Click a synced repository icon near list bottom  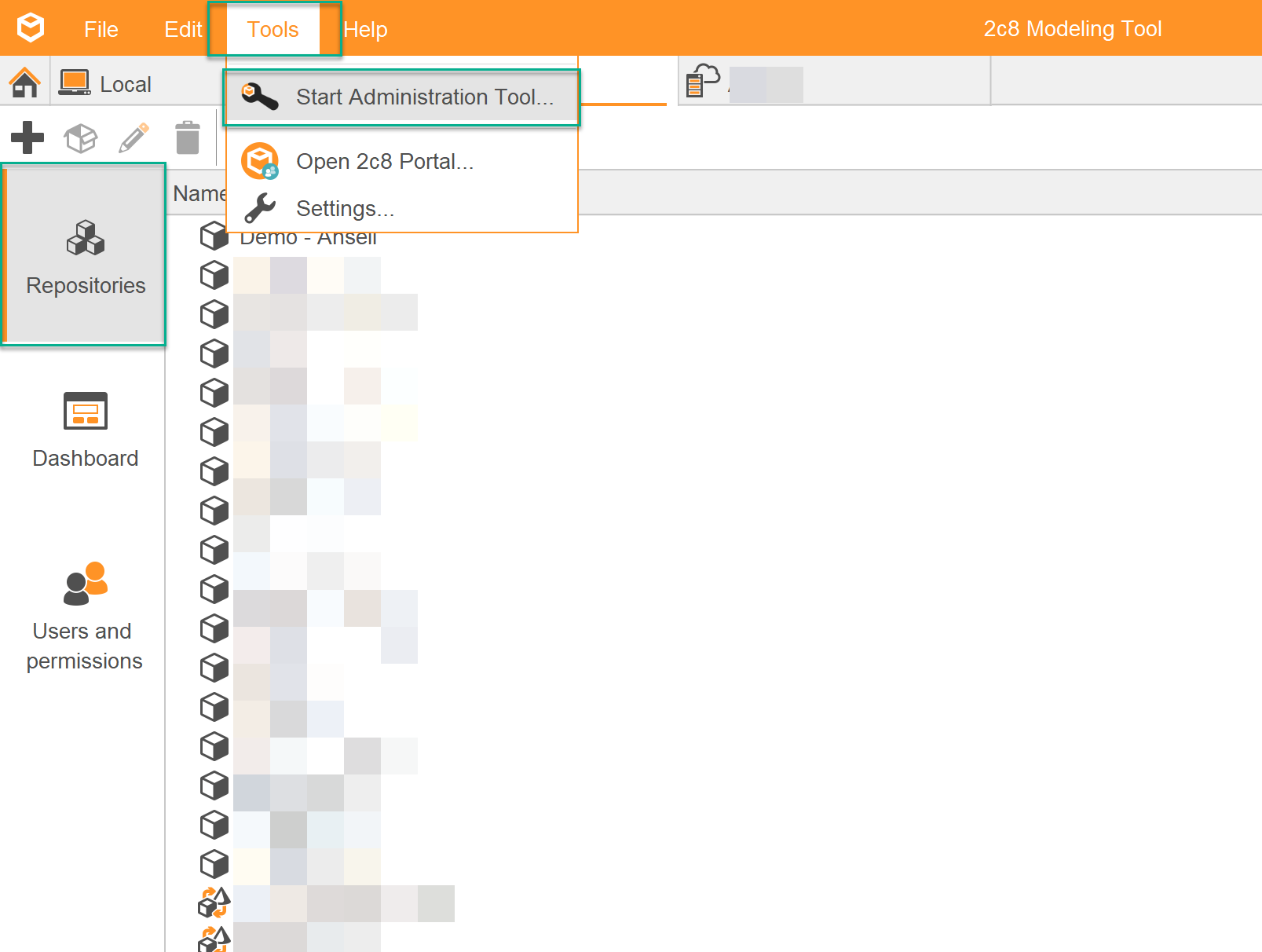213,903
